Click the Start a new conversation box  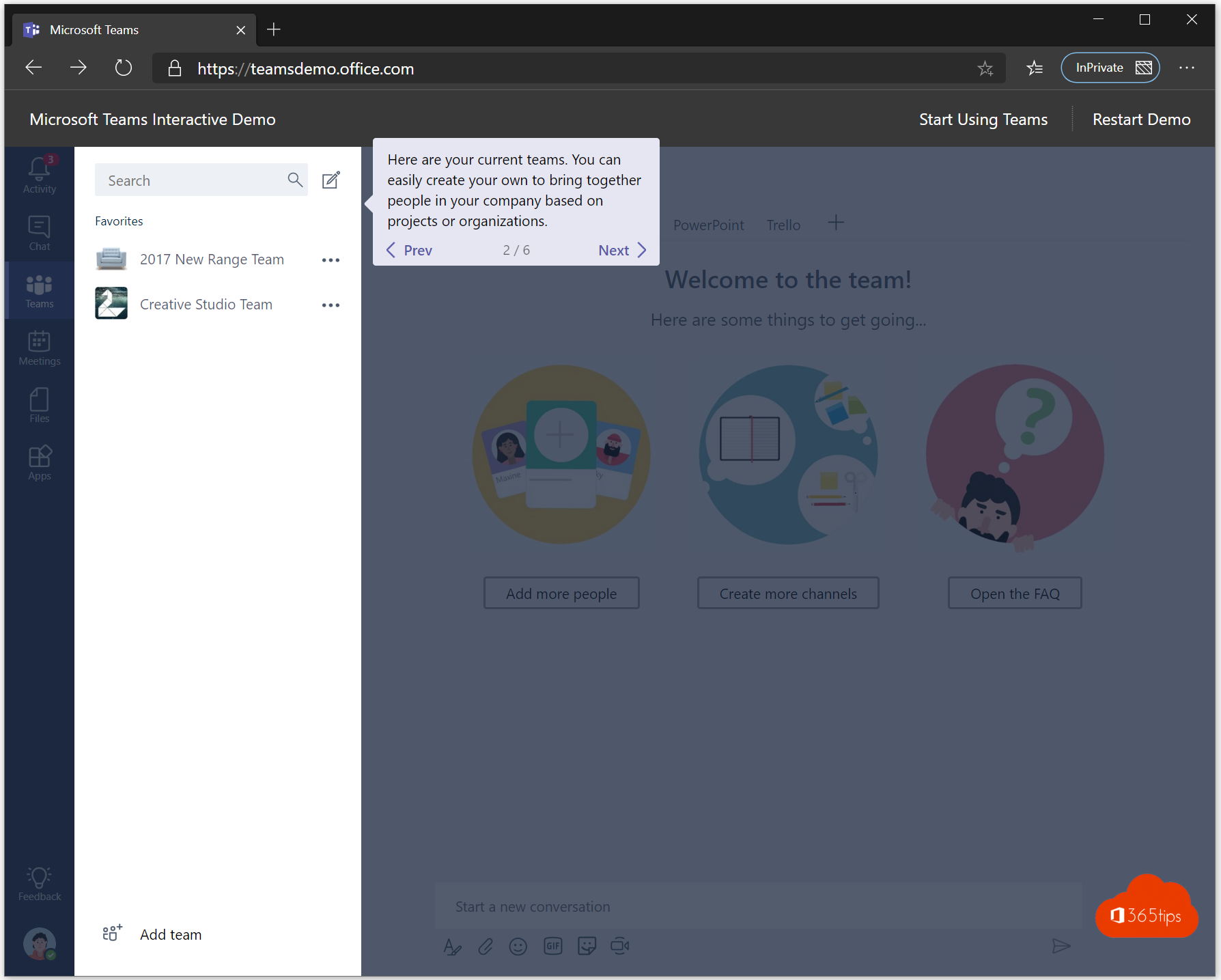coord(758,906)
